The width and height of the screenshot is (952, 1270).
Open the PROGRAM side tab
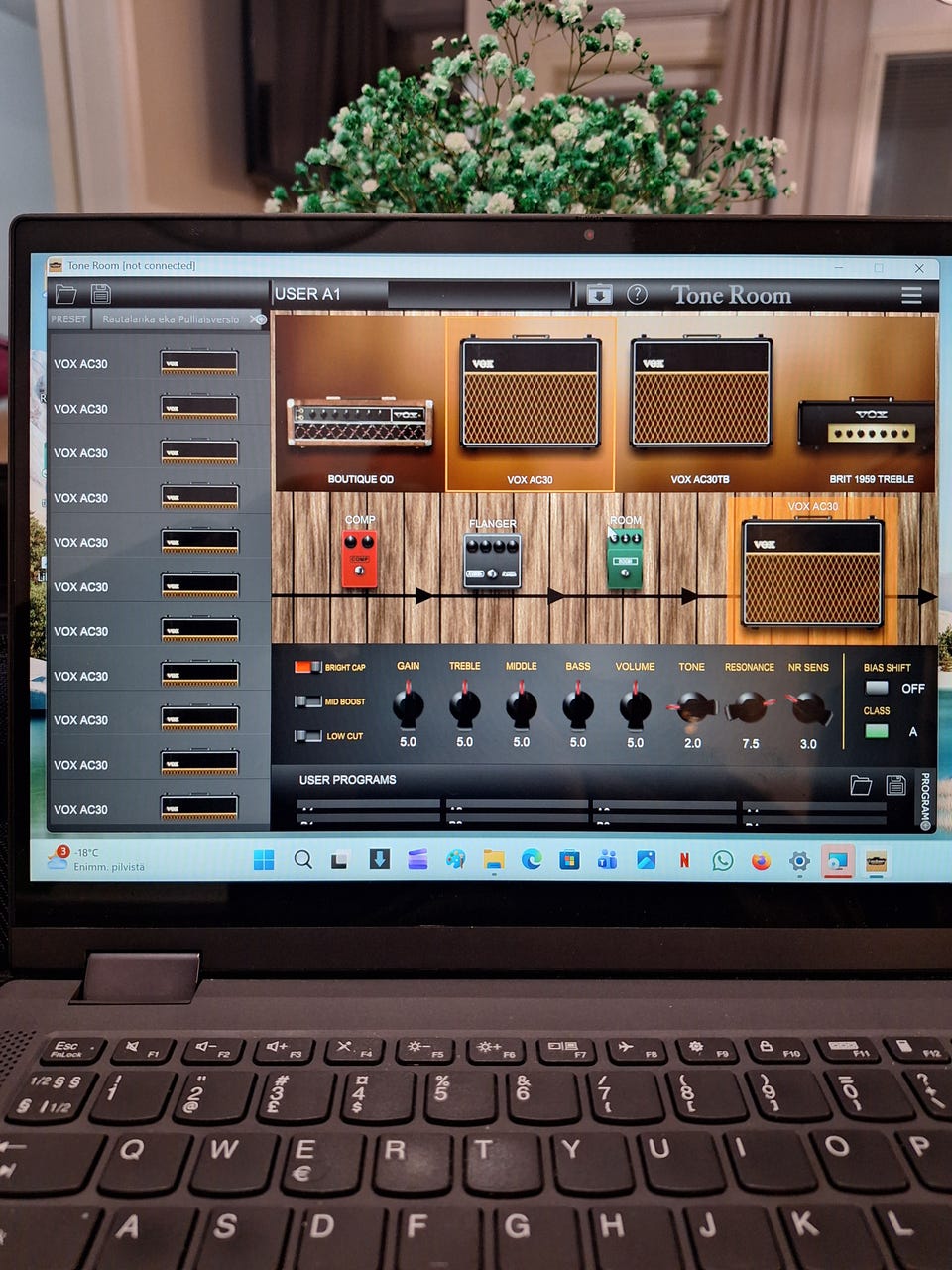pos(925,800)
